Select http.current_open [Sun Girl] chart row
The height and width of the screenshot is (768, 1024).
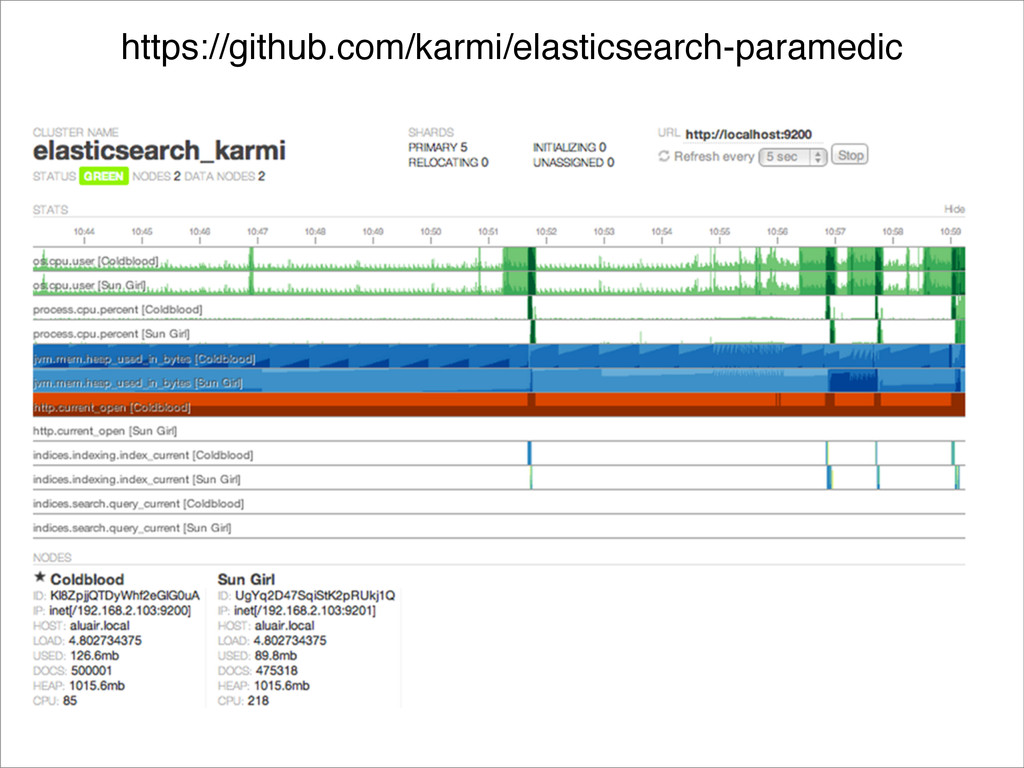coord(499,429)
